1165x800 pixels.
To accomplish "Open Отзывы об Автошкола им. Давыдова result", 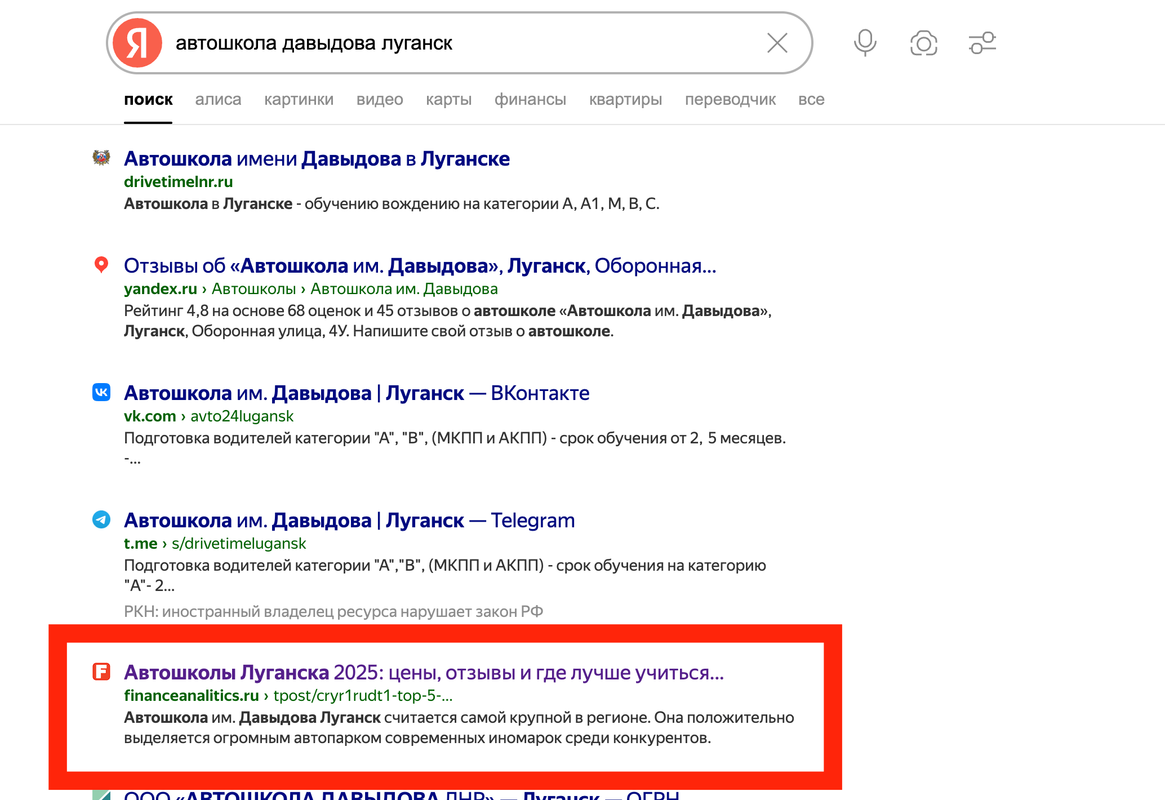I will (x=420, y=265).
